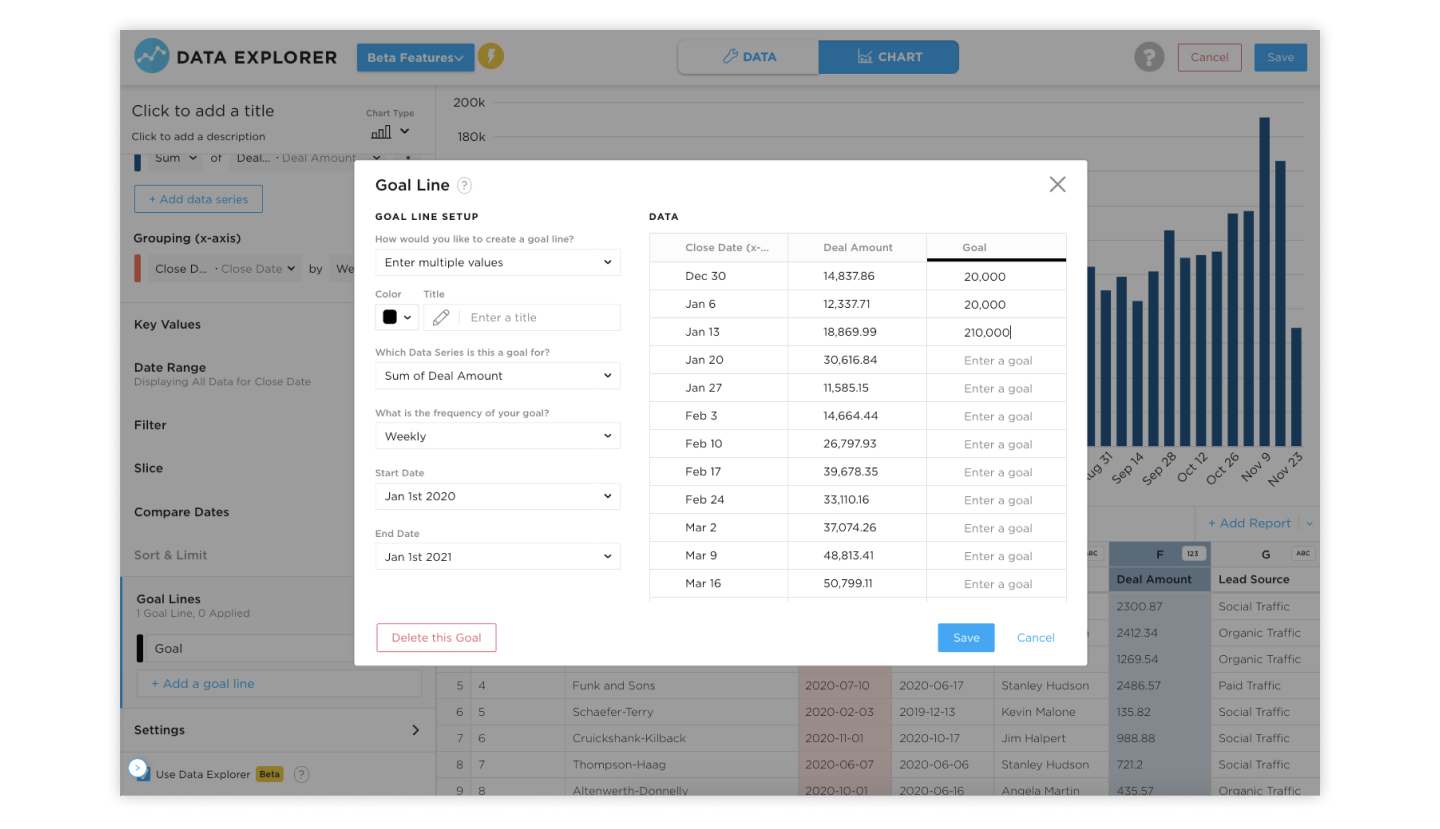Click the pencil icon beside title field
1440x829 pixels.
(441, 317)
